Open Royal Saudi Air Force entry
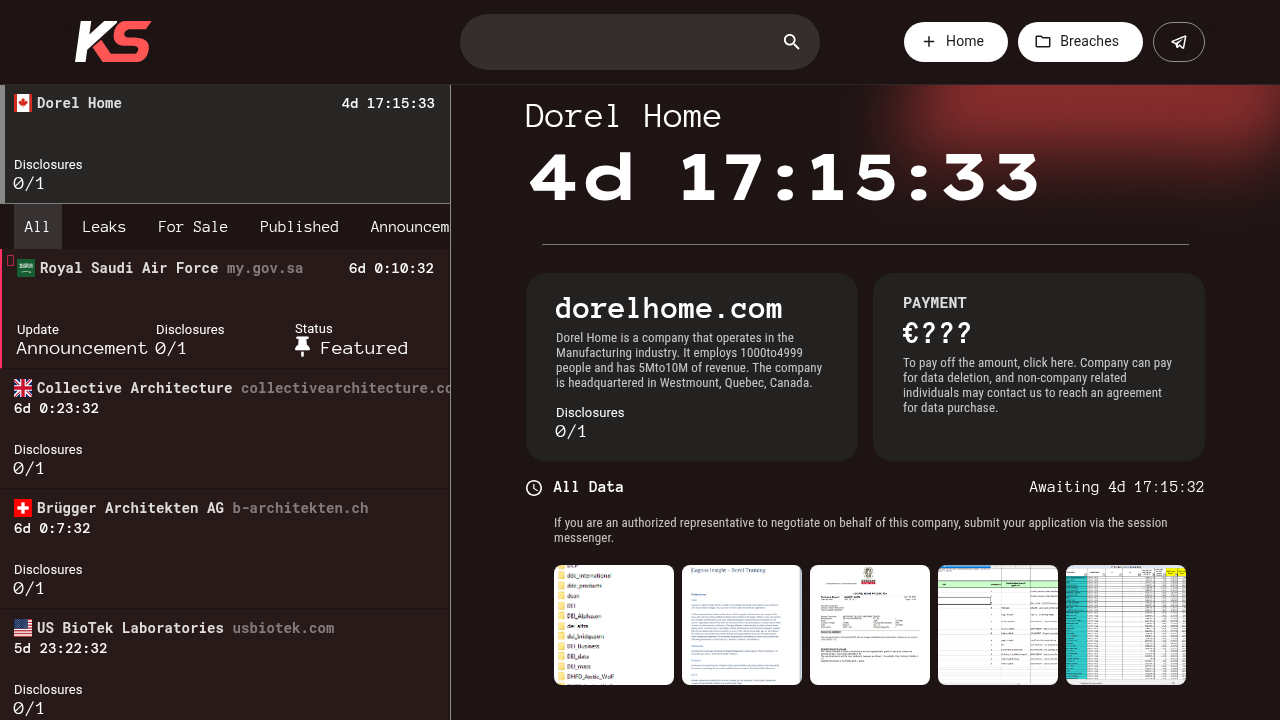This screenshot has width=1280, height=720. 225,309
